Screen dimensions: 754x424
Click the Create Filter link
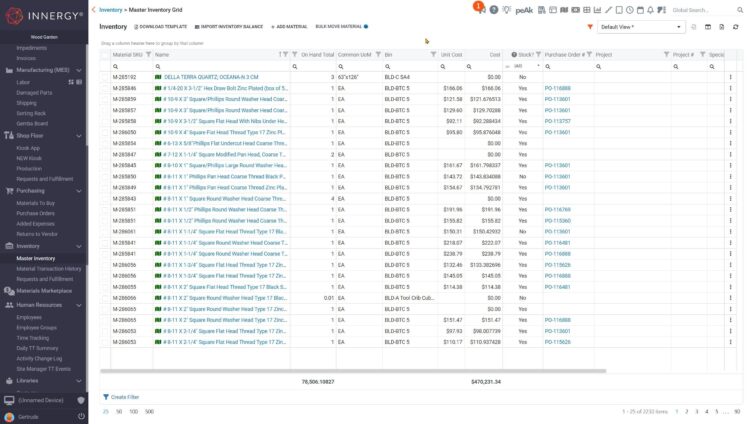122,397
